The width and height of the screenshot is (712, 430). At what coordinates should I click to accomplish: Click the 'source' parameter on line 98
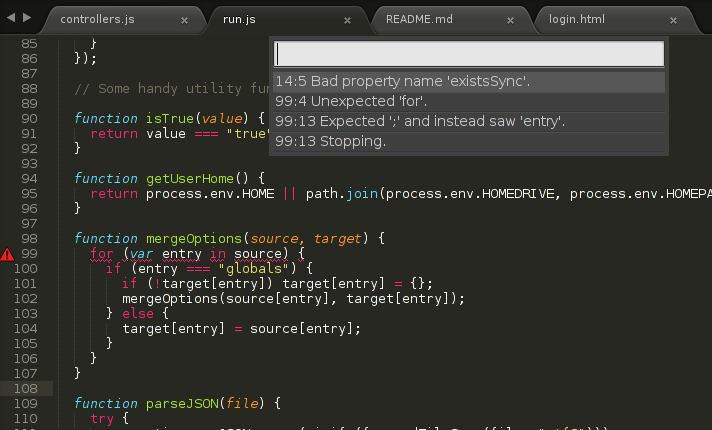coord(274,239)
